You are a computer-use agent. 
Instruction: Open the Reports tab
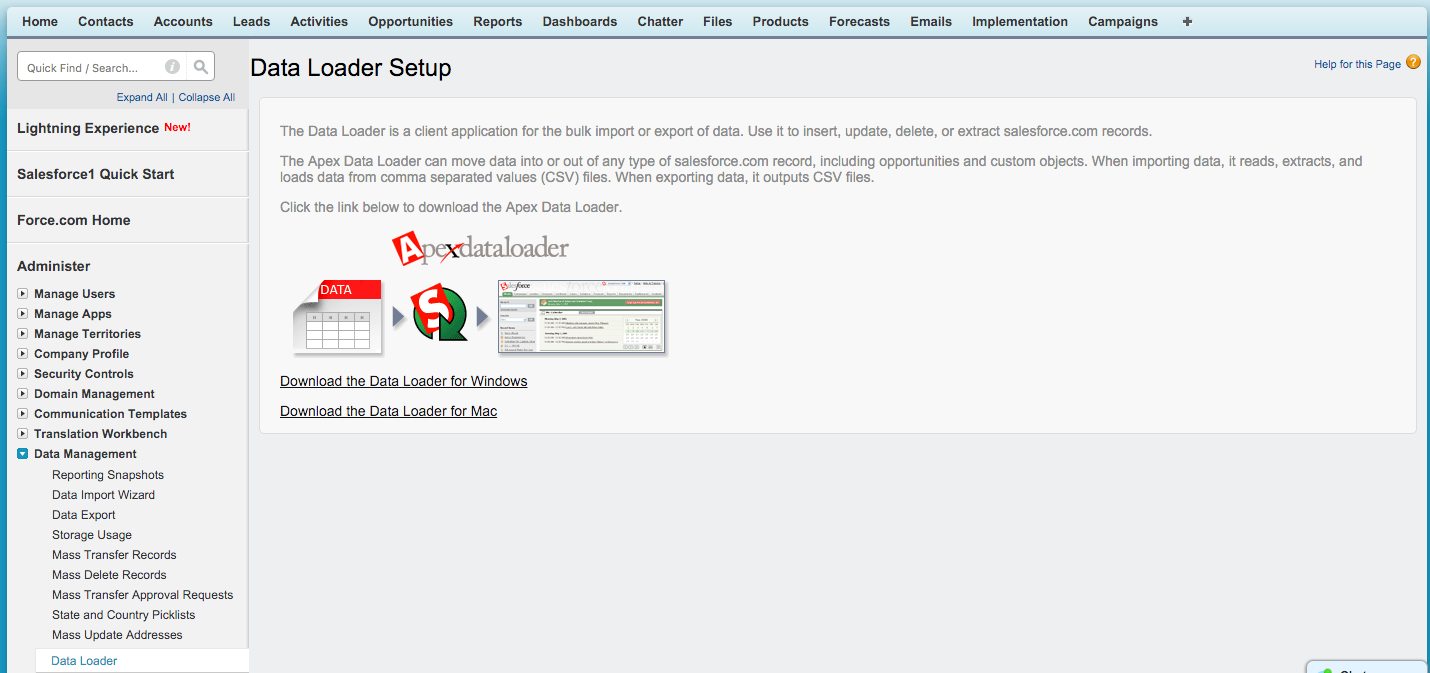coord(498,21)
